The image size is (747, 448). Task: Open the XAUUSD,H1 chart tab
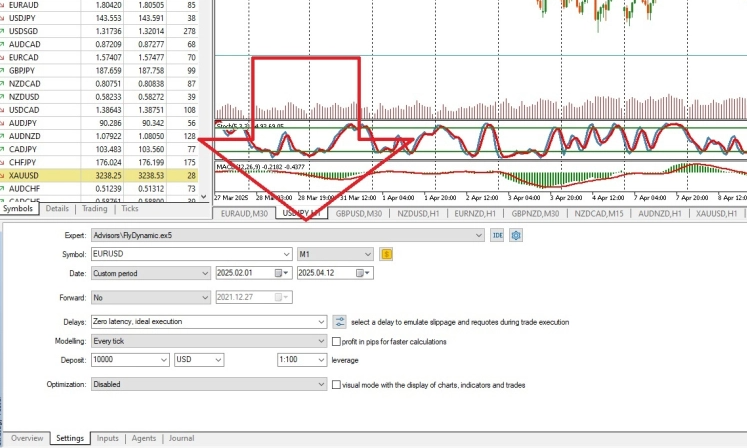pyautogui.click(x=717, y=214)
